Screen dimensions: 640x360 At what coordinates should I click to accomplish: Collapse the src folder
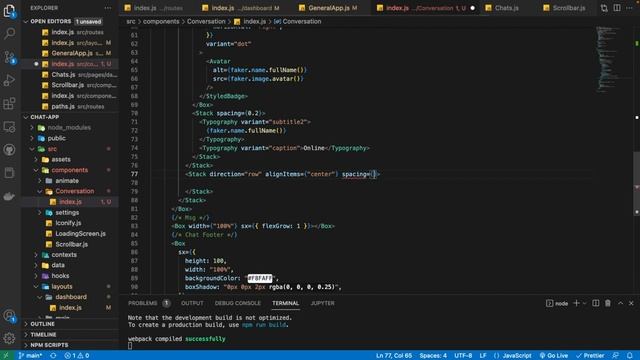click(32, 149)
